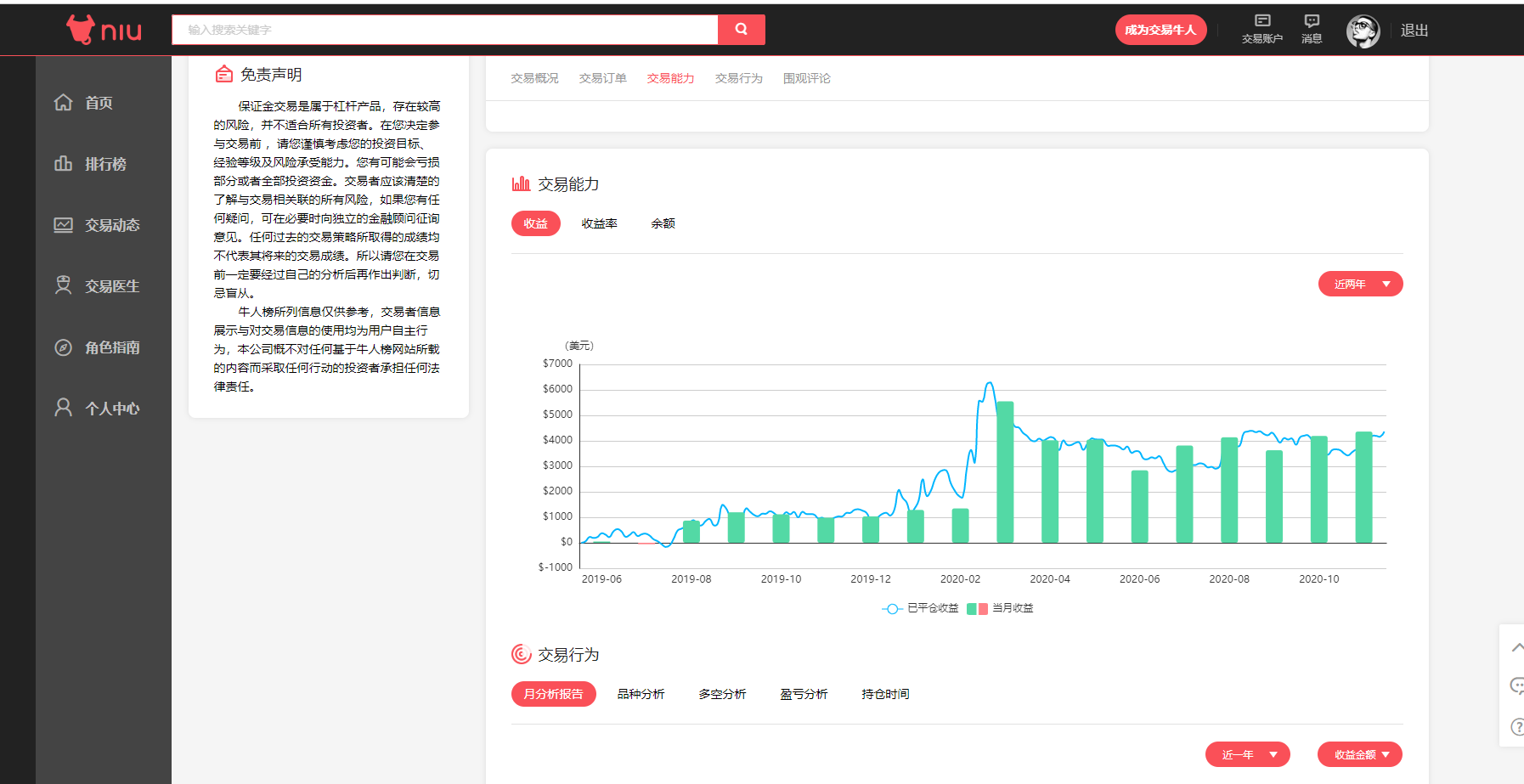Viewport: 1524px width, 784px height.
Task: Click the niu bull logo
Action: (x=104, y=30)
